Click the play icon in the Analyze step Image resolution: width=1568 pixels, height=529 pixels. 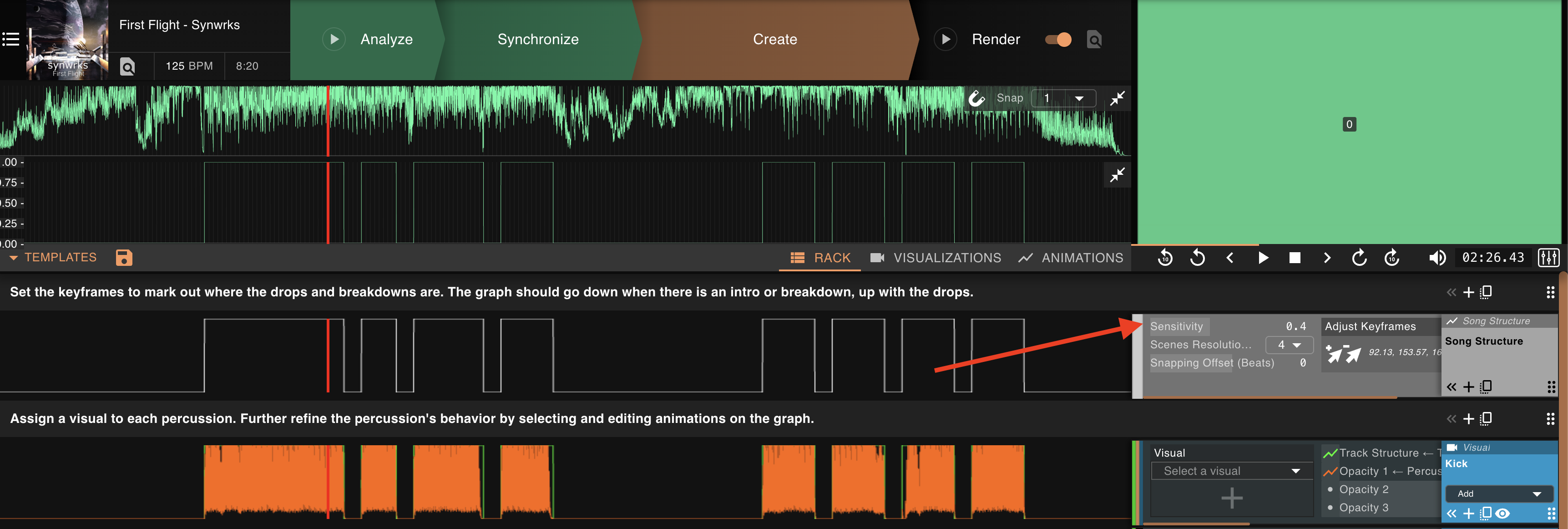[x=334, y=40]
